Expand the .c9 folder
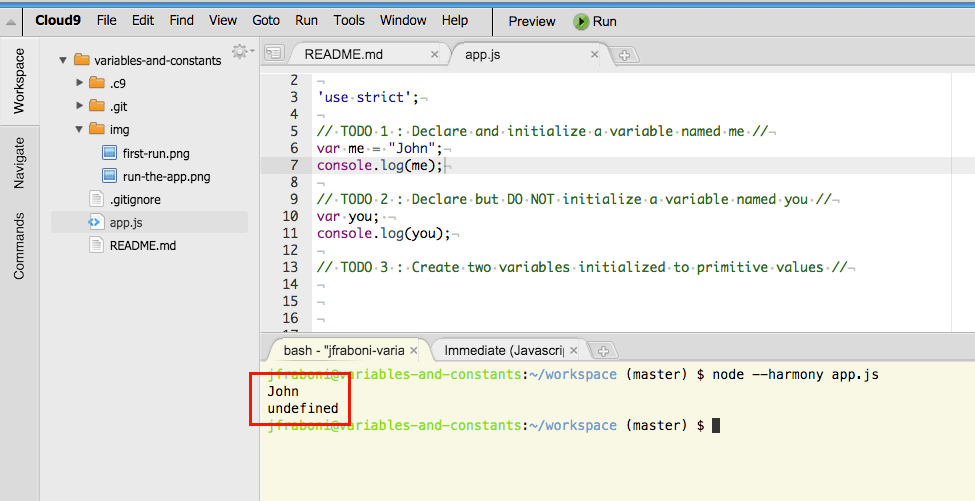Image resolution: width=975 pixels, height=501 pixels. pyautogui.click(x=79, y=83)
